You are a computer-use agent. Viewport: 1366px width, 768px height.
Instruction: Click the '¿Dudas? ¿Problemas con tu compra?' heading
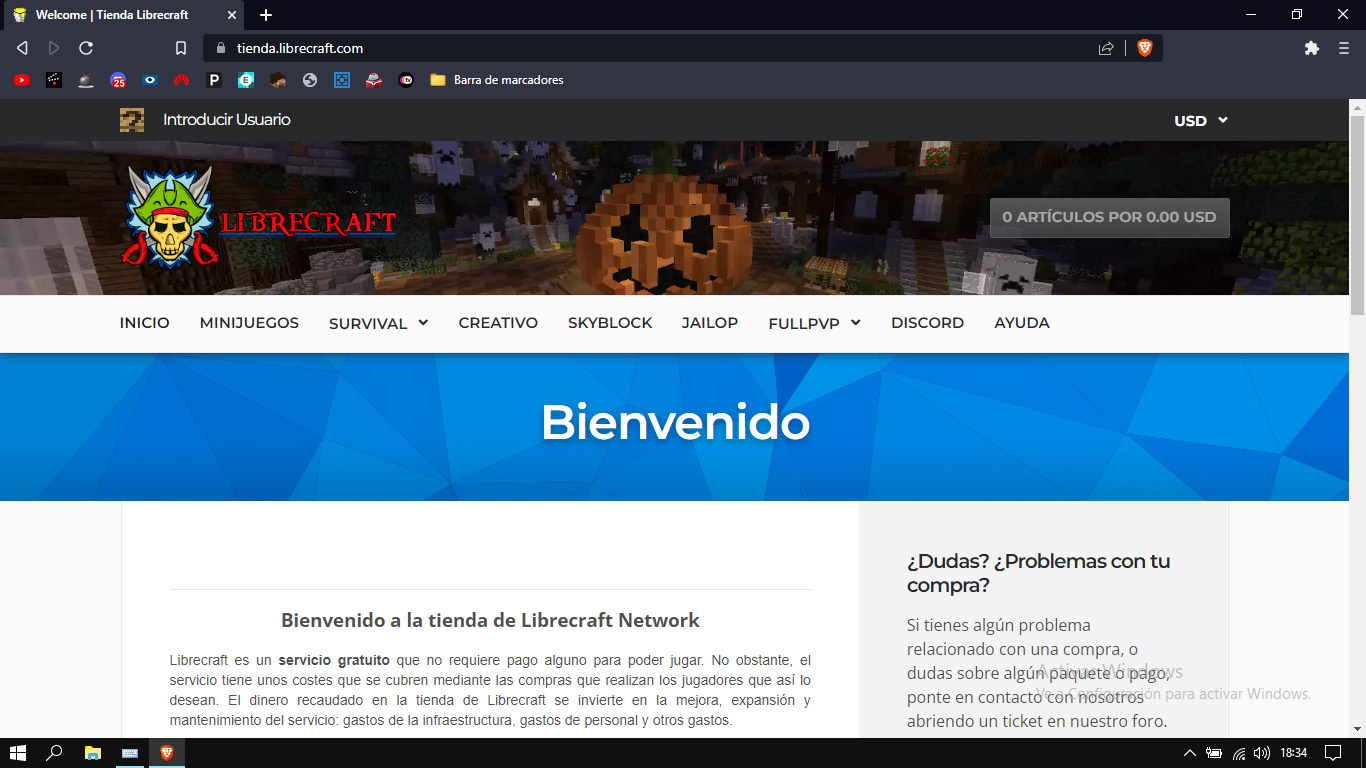coord(1038,573)
